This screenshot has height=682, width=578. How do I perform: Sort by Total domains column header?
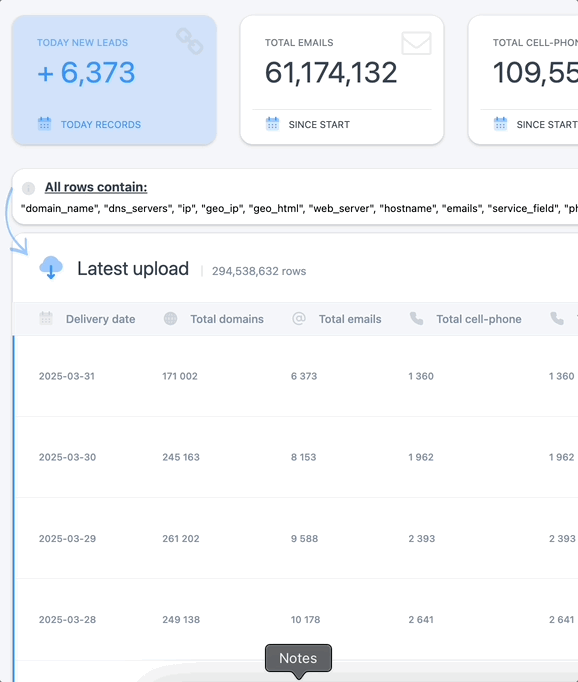(x=227, y=319)
